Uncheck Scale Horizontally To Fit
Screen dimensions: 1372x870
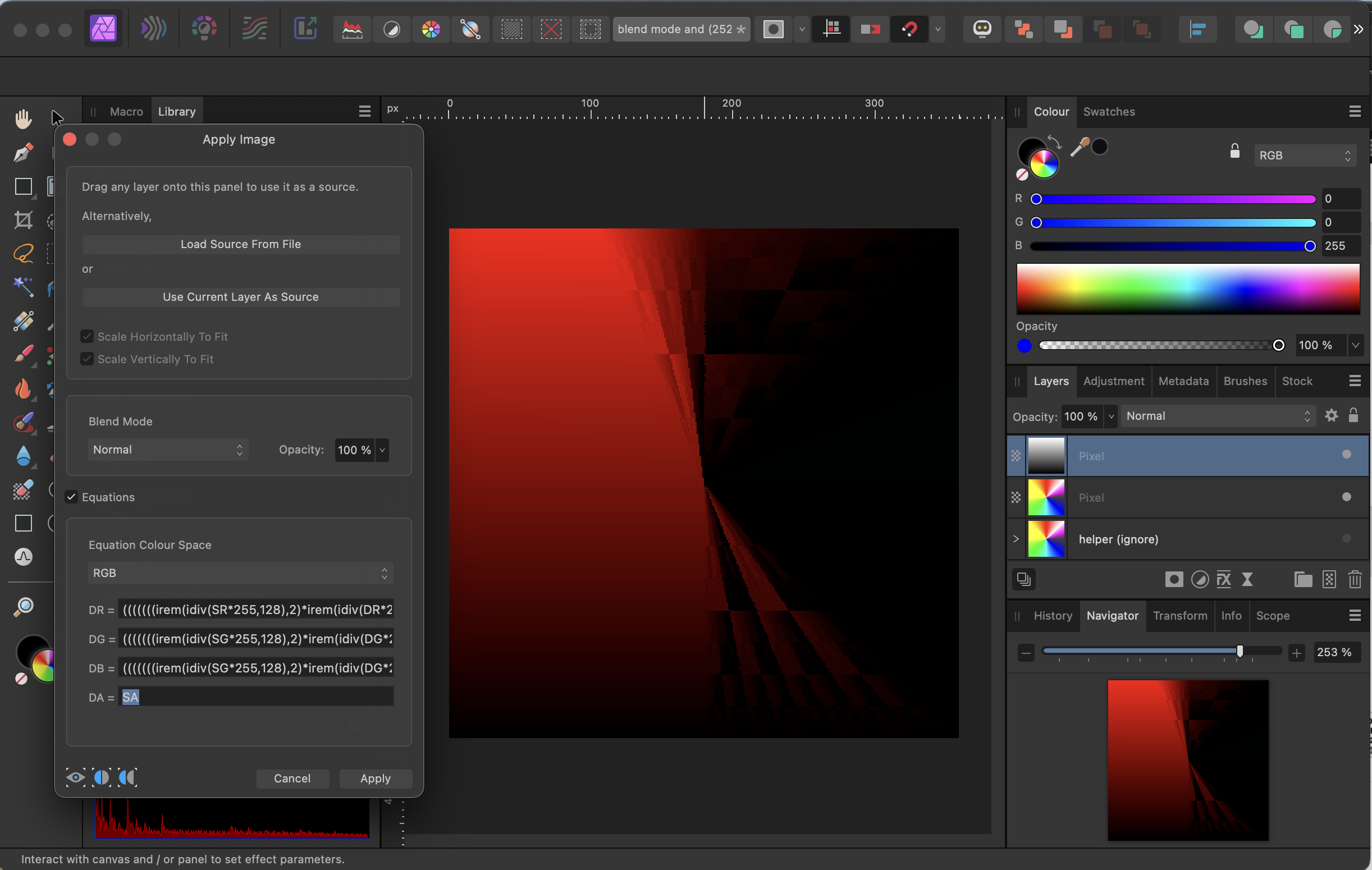(x=86, y=336)
